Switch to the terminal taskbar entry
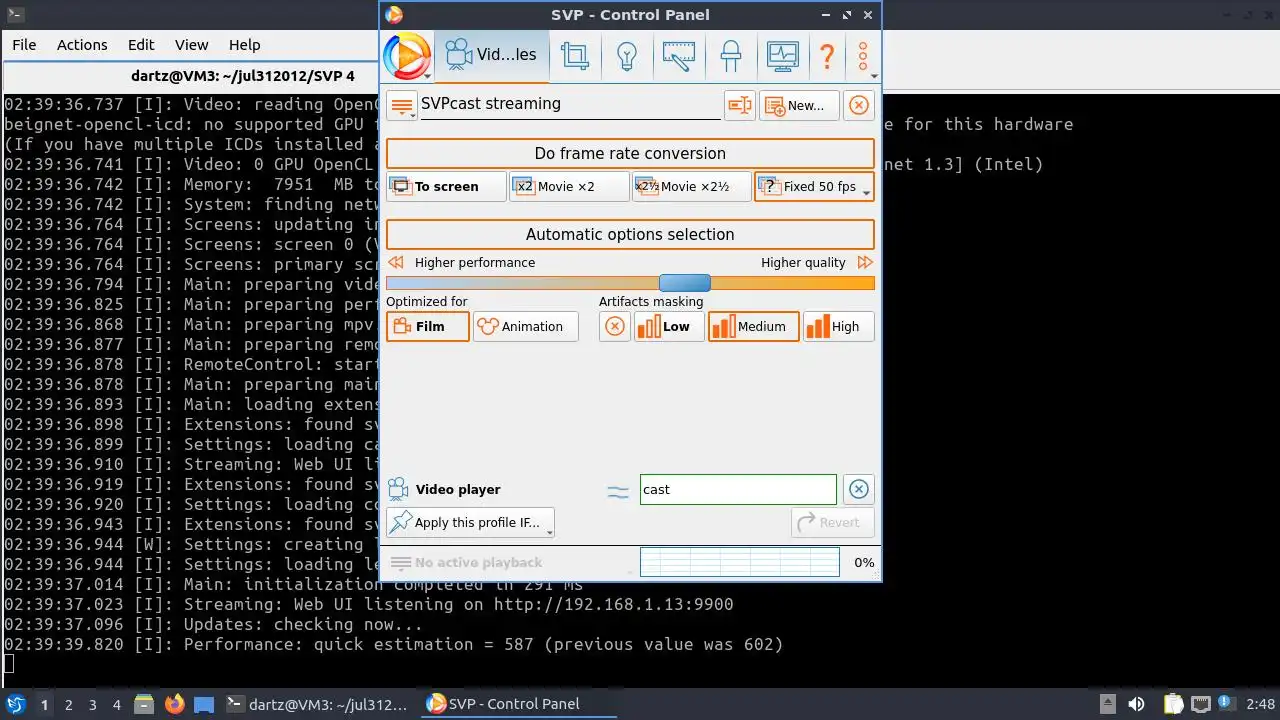This screenshot has width=1280, height=720. coord(318,704)
